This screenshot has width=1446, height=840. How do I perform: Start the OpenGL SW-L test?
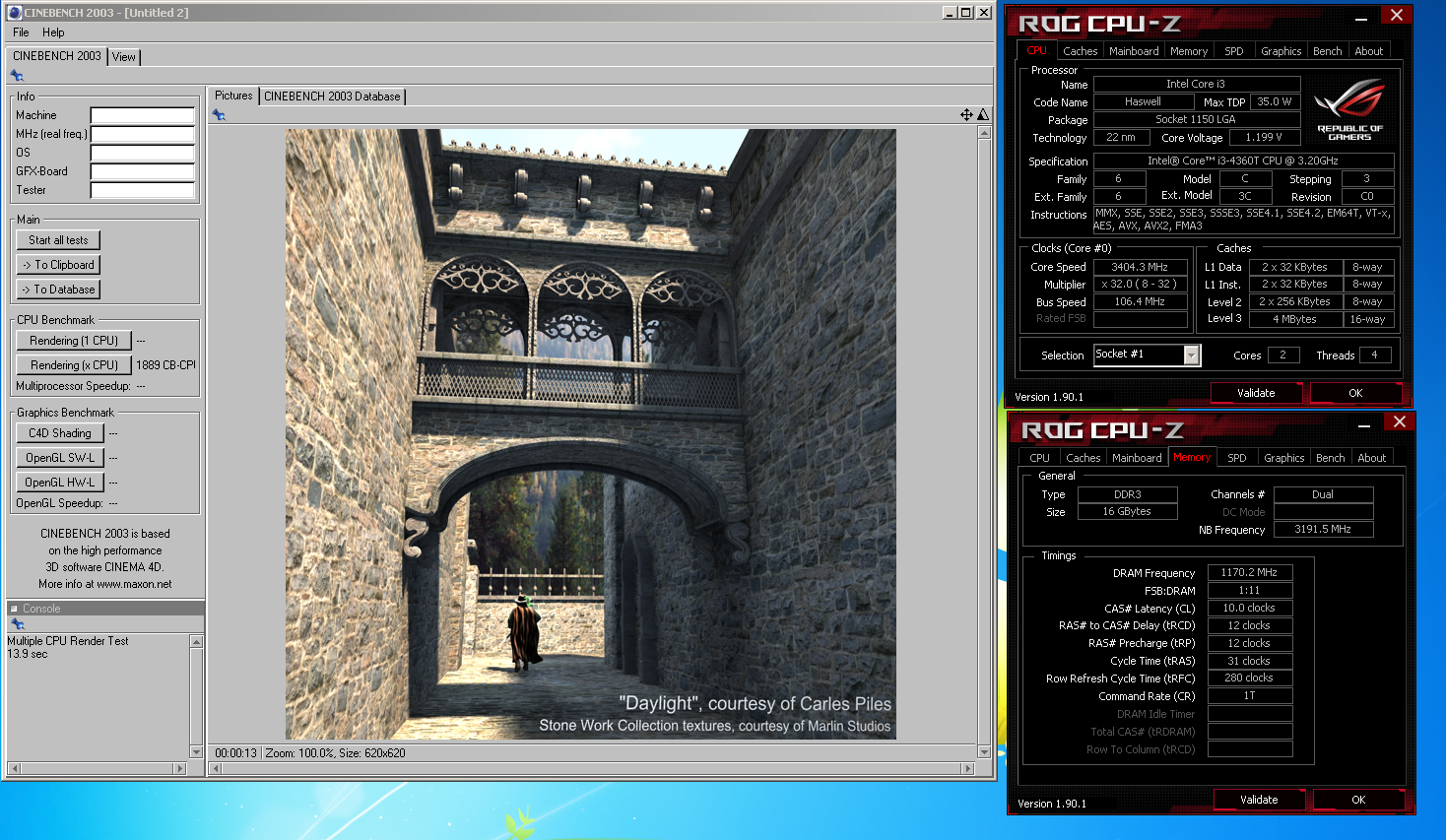coord(59,458)
